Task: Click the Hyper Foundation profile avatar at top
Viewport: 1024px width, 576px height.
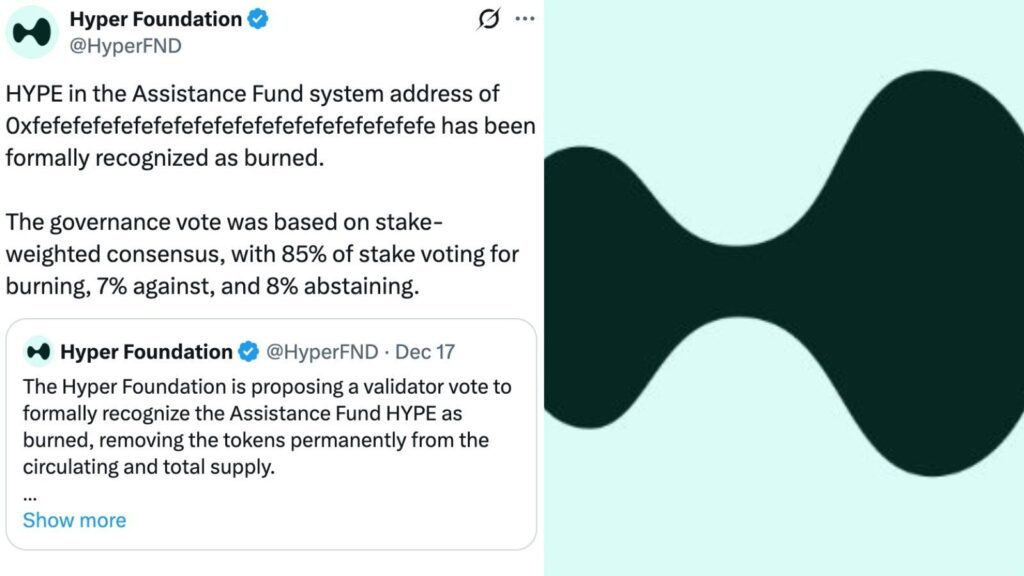Action: pos(32,32)
